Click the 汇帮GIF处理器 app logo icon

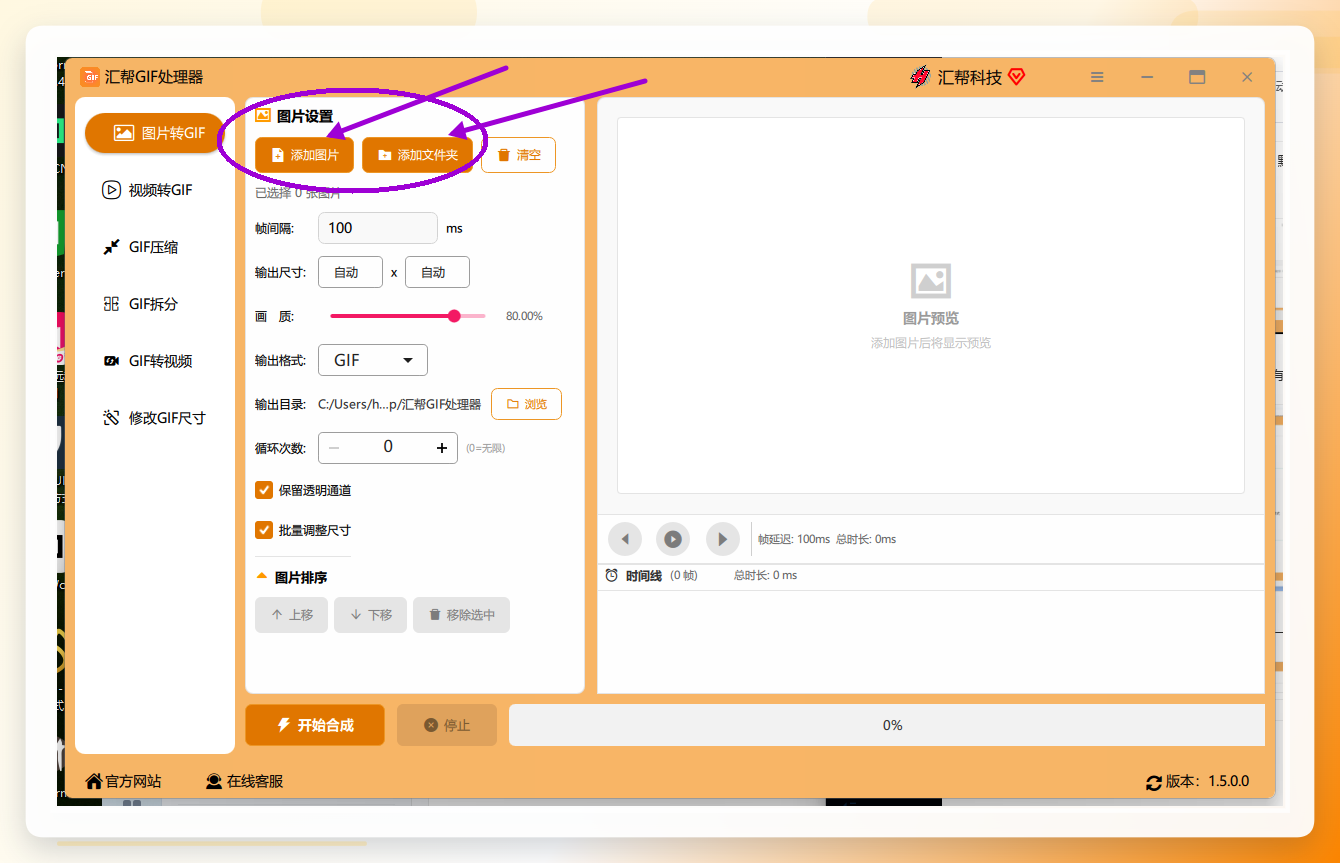click(x=90, y=77)
